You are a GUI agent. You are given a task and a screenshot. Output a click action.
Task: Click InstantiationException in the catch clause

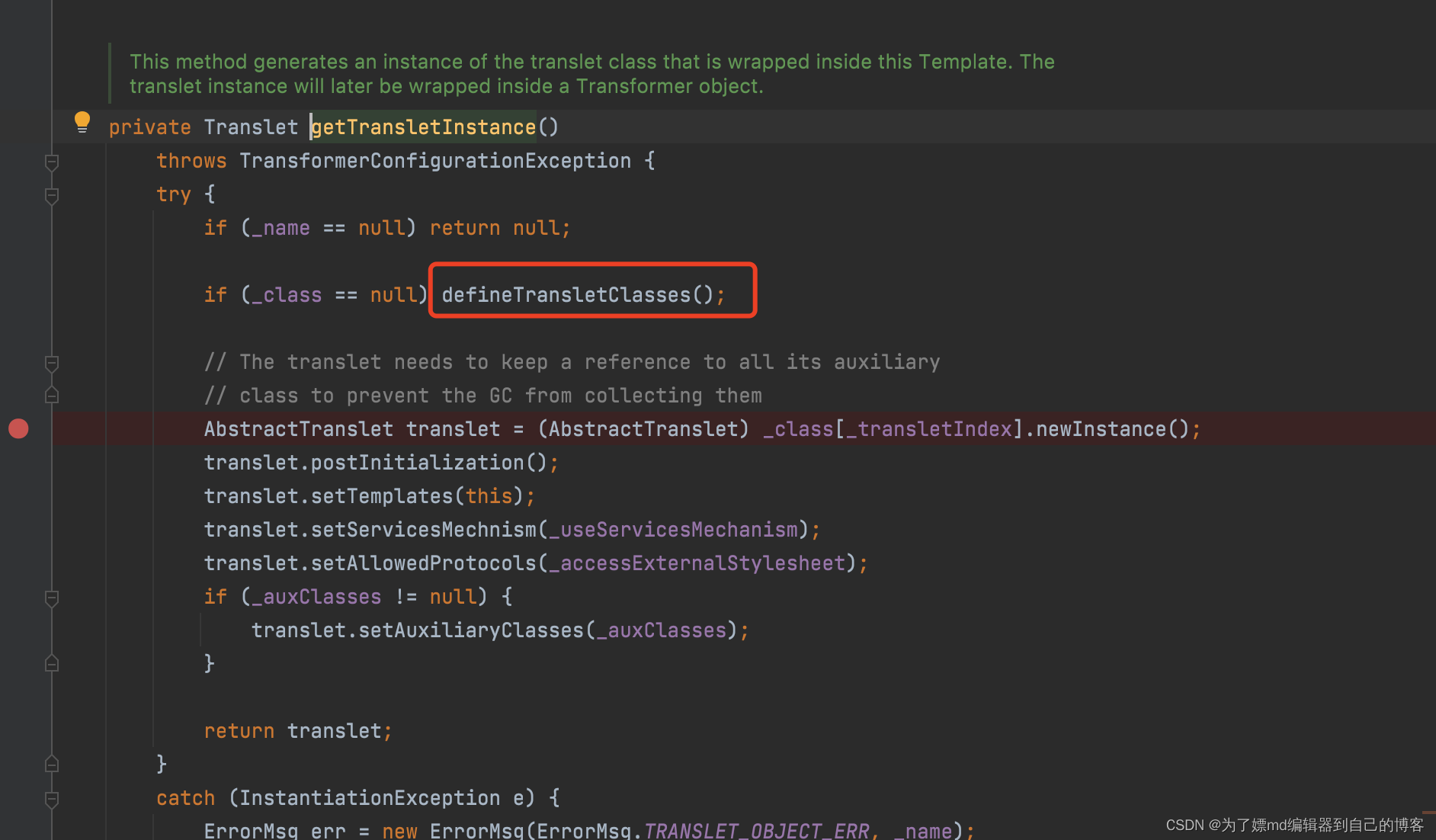tap(370, 798)
